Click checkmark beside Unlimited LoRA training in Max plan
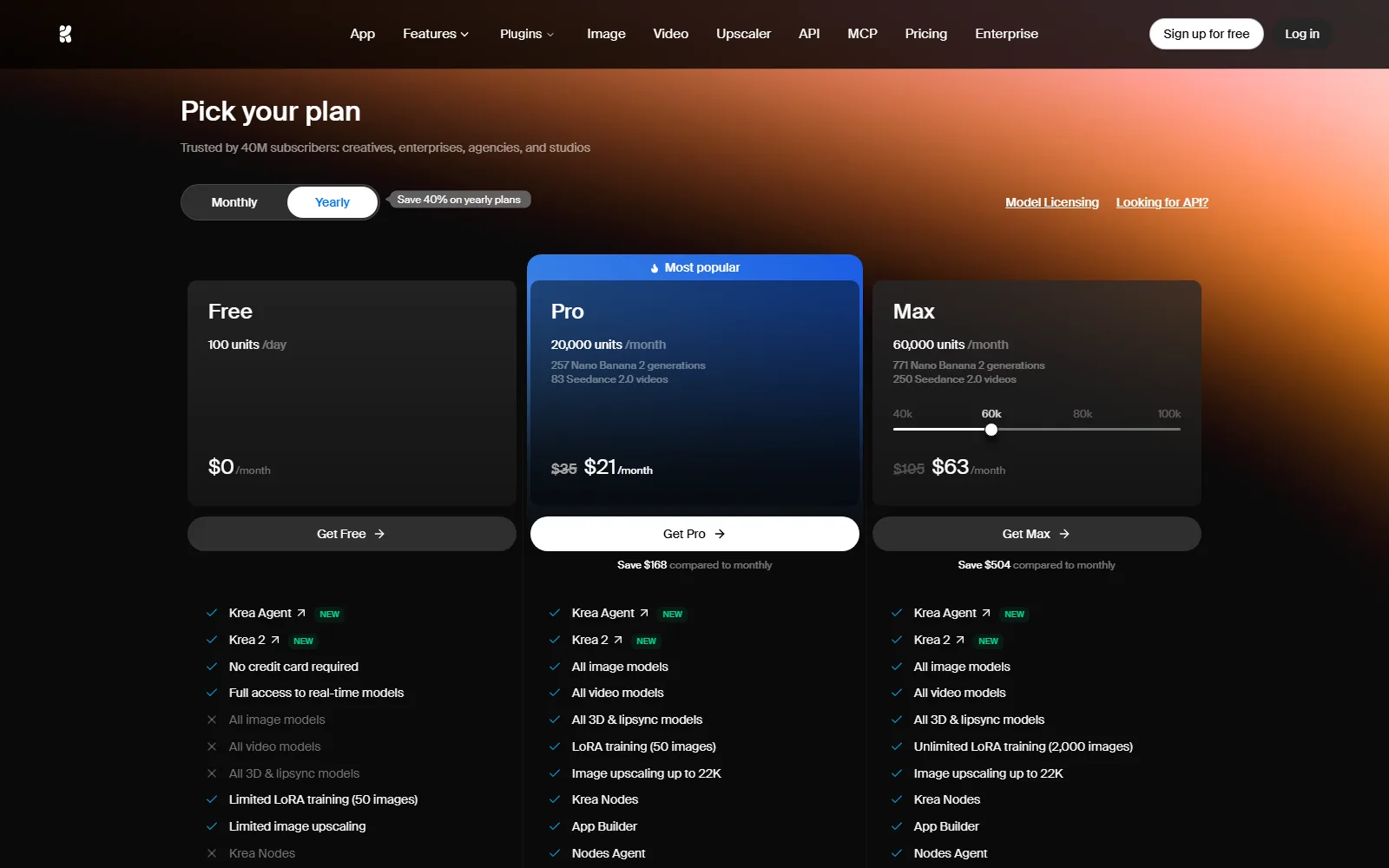 (x=897, y=746)
